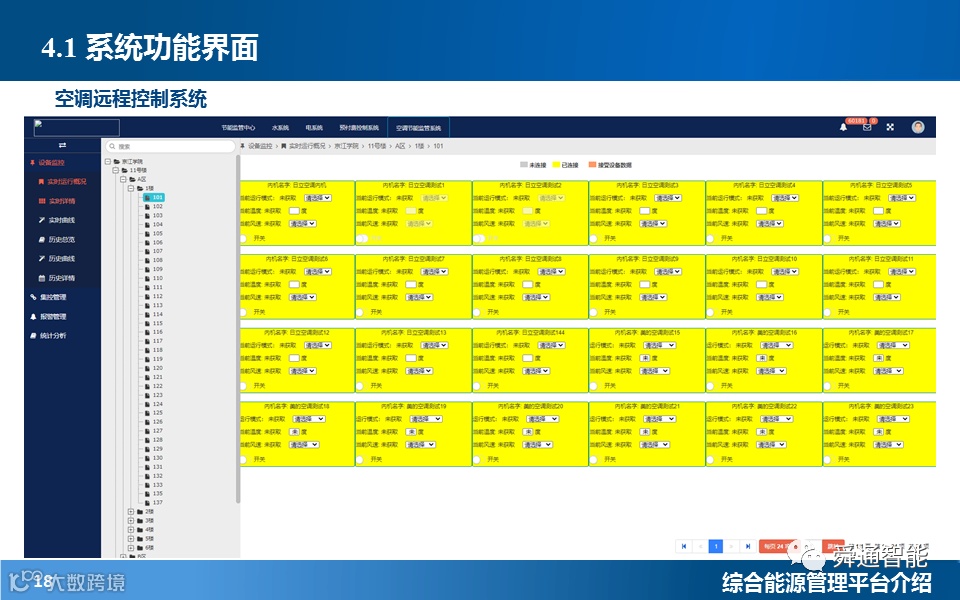This screenshot has height=600, width=960.
Task: Click 未连接 gray legend swatch
Action: tap(523, 165)
